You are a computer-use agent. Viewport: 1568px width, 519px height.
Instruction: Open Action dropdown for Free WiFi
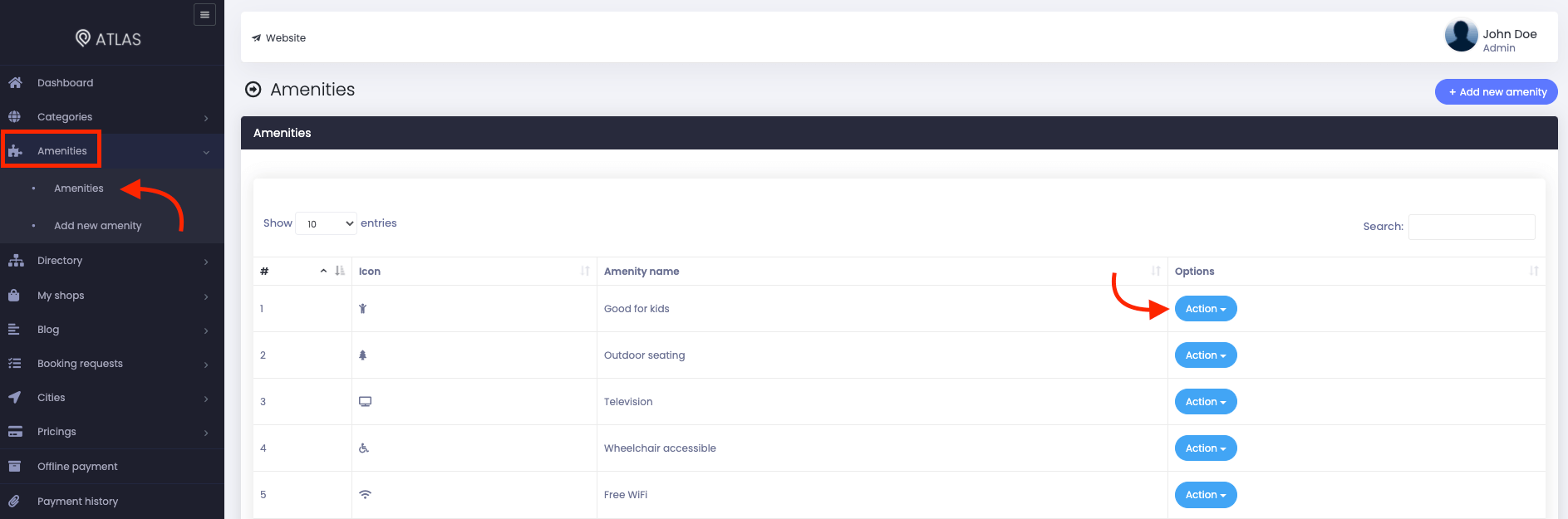(1206, 495)
